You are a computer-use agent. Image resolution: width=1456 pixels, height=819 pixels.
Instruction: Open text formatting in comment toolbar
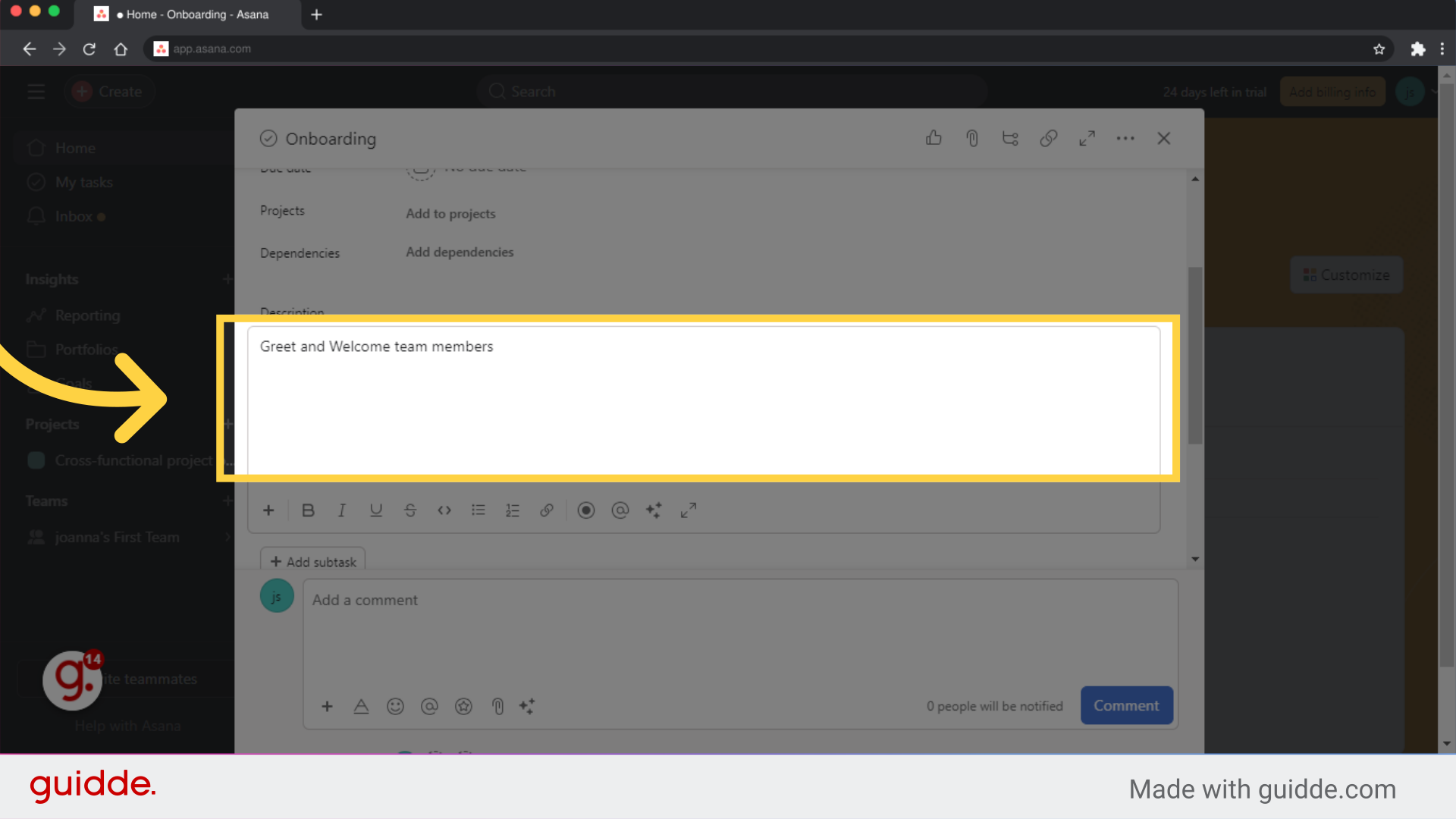(361, 707)
